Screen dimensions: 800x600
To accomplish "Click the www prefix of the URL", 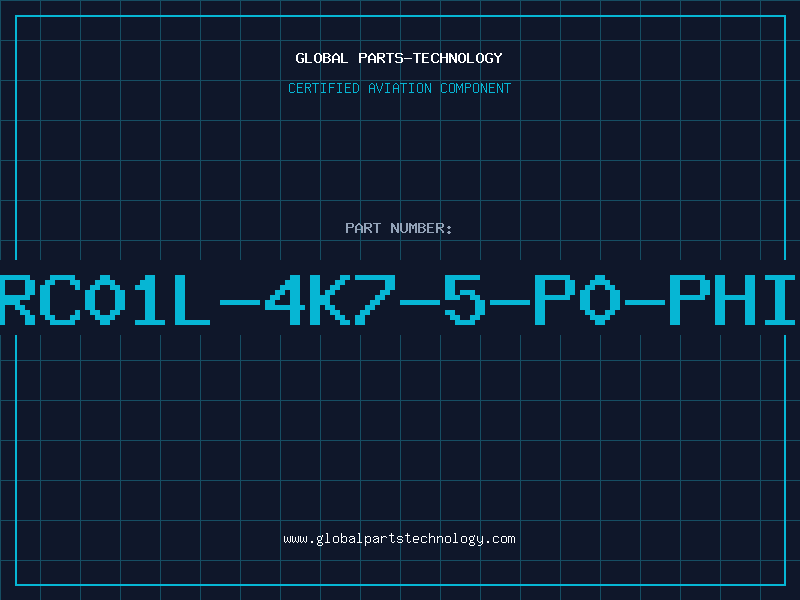I will coord(295,539).
